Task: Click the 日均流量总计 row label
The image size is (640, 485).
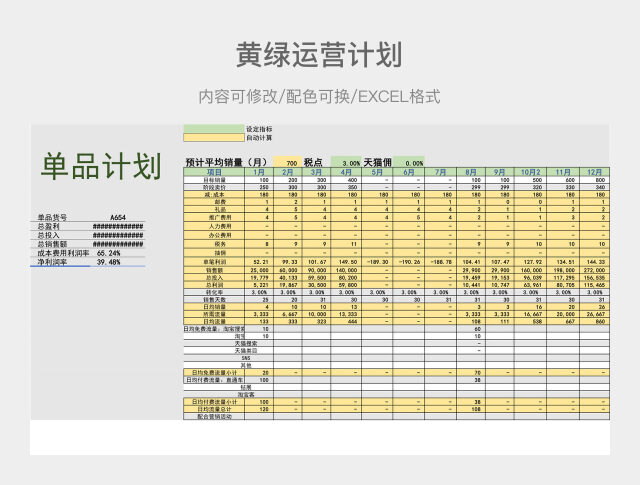Action: point(214,409)
